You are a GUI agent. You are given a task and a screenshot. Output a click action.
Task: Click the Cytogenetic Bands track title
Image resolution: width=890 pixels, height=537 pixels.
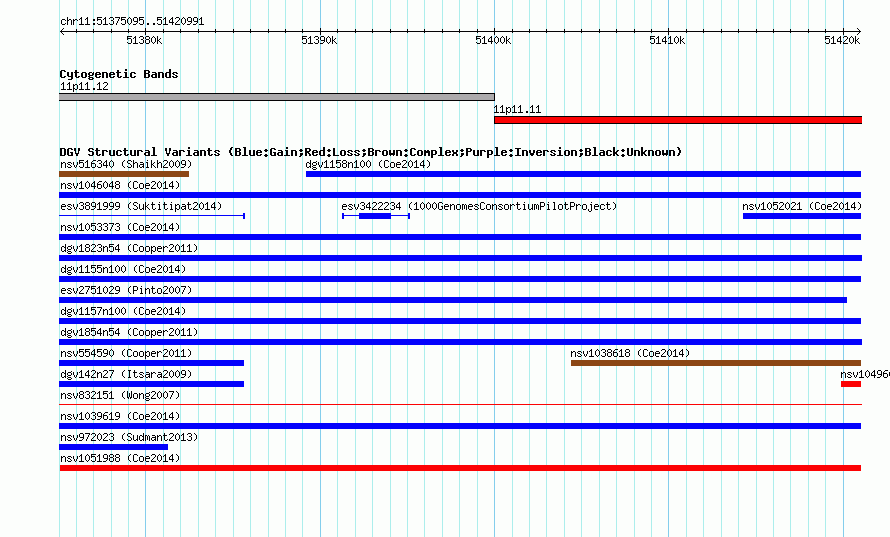pos(119,74)
